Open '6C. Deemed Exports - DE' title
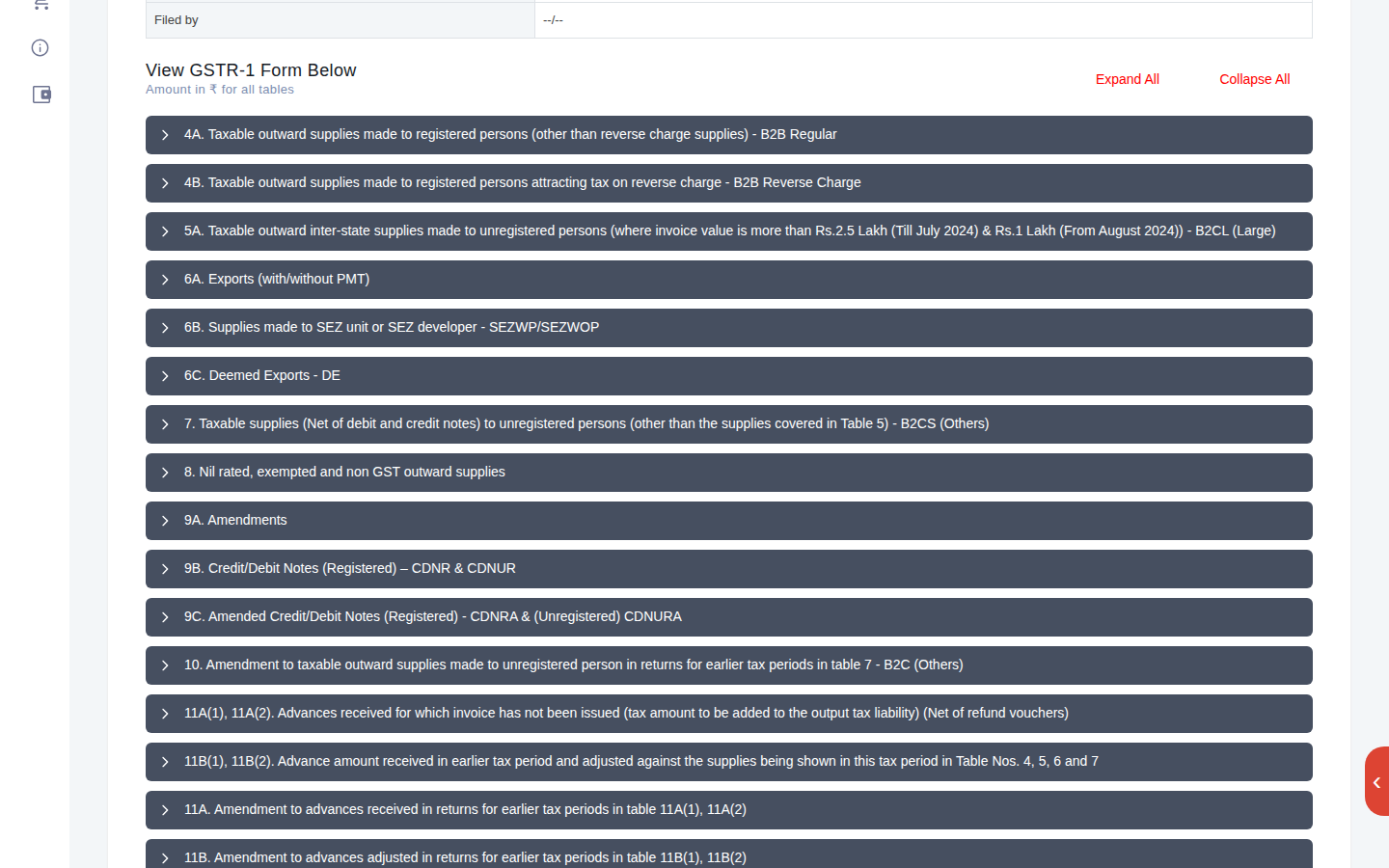1389x868 pixels. [x=262, y=375]
